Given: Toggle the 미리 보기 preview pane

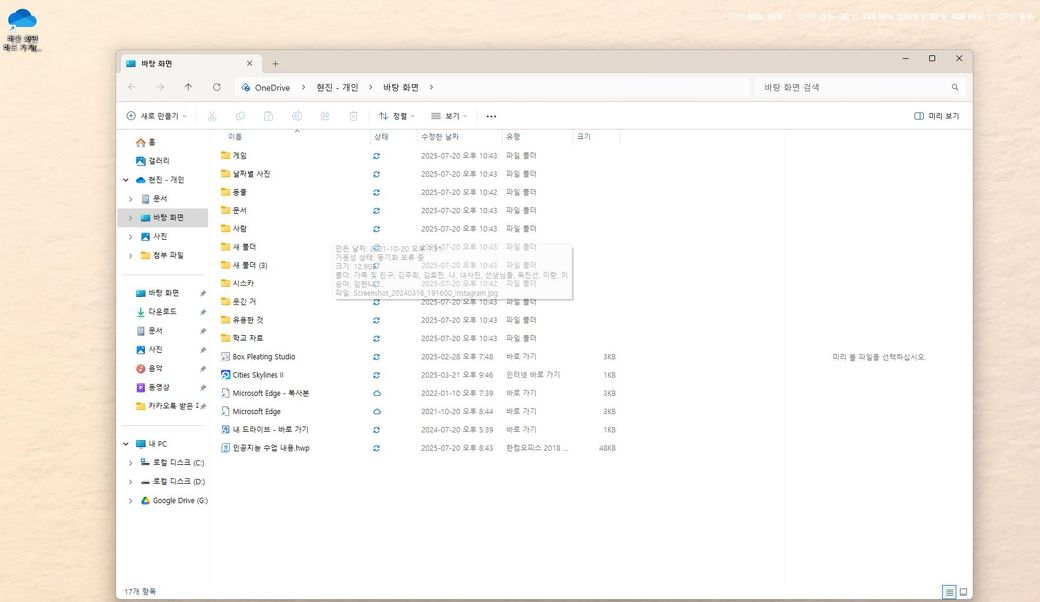Looking at the screenshot, I should [937, 116].
